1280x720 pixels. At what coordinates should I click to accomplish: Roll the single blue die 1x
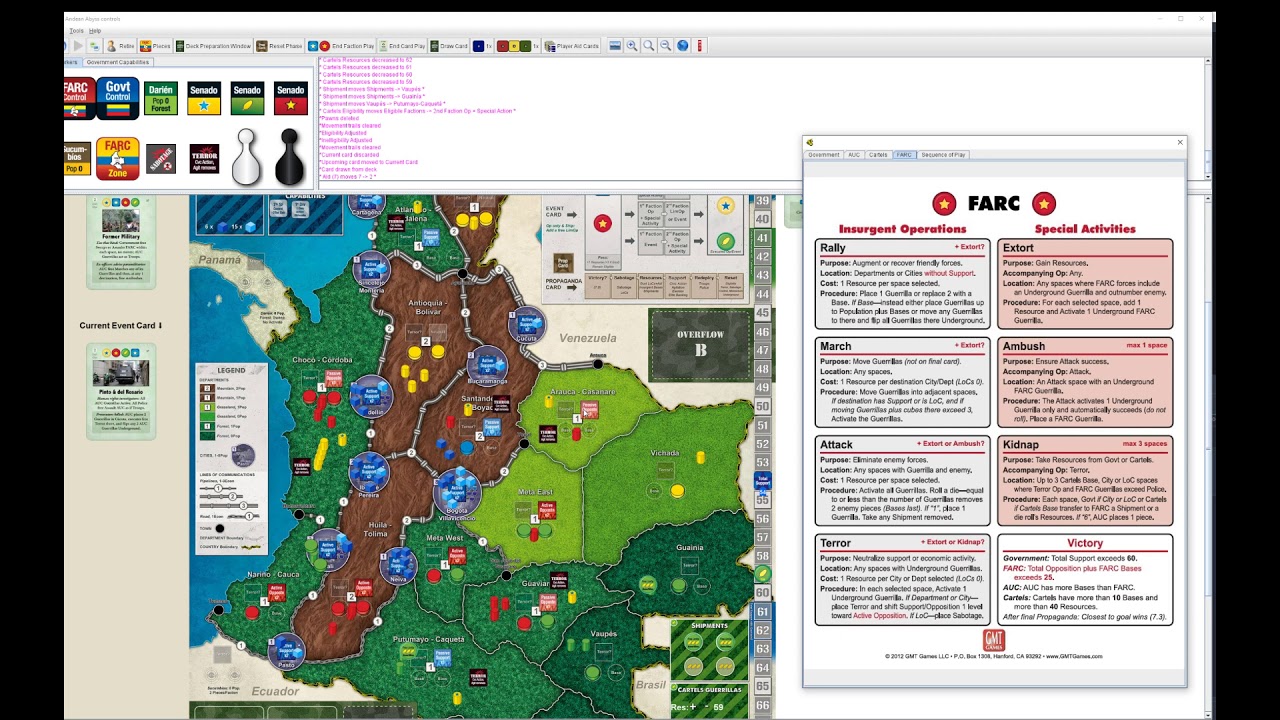pos(483,46)
